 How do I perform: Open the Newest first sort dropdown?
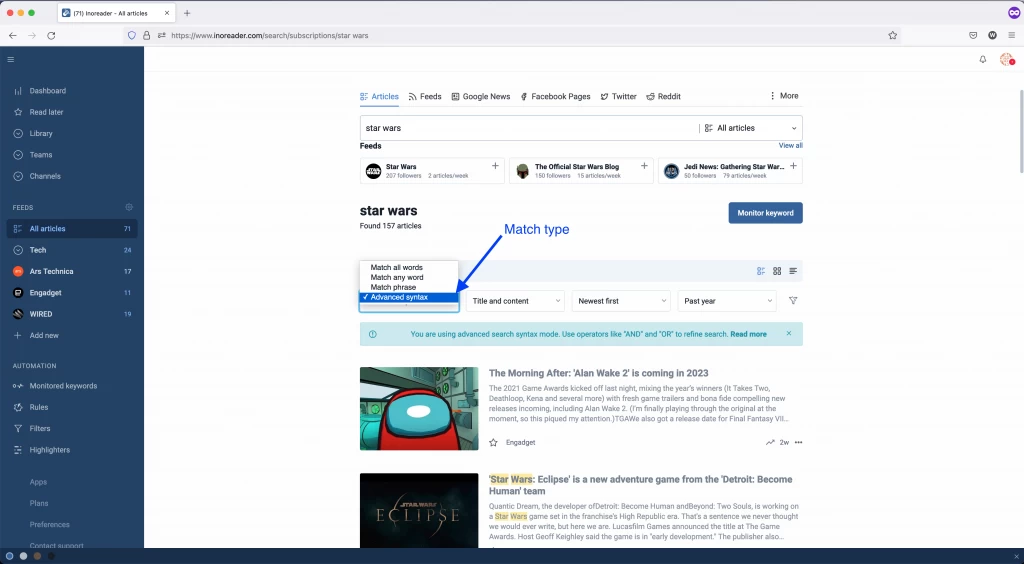(621, 301)
